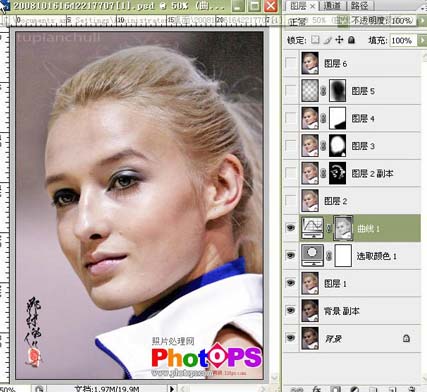The image size is (427, 392).
Task: Toggle visibility of 图层 1
Action: click(291, 283)
